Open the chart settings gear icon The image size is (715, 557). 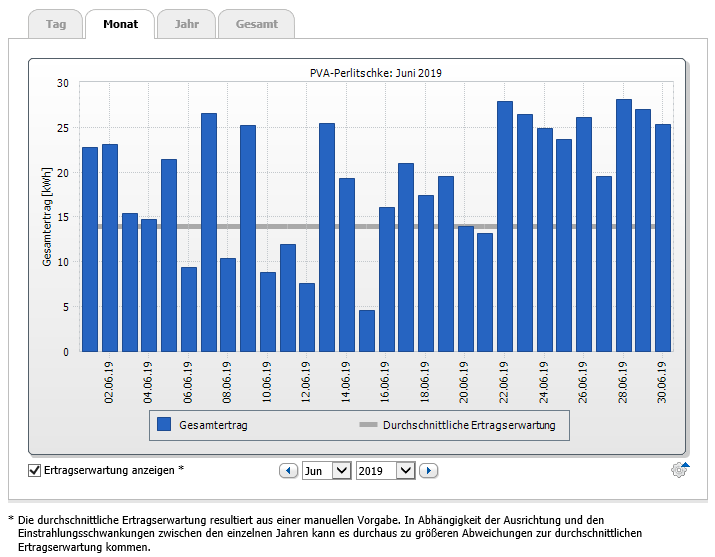click(679, 469)
